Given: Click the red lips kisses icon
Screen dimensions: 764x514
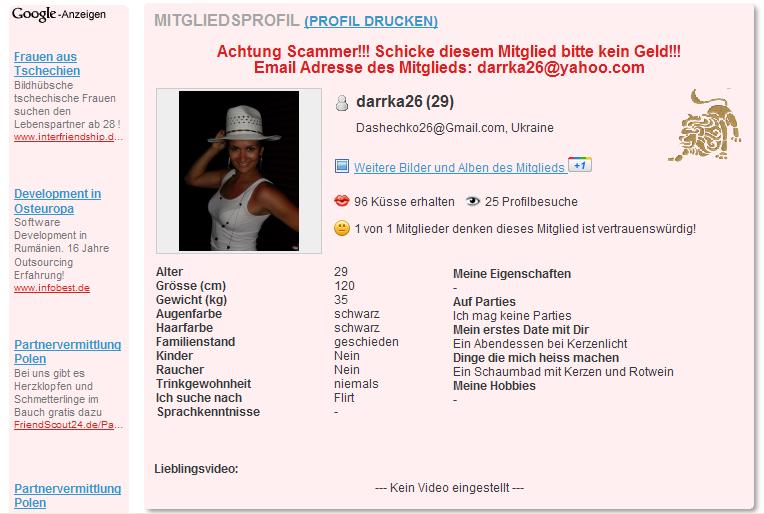Looking at the screenshot, I should pyautogui.click(x=342, y=201).
